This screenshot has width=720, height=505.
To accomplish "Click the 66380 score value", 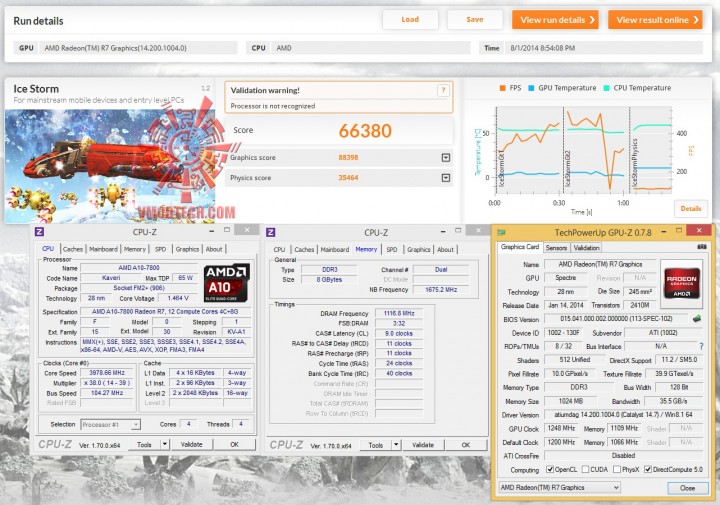I will pos(365,131).
